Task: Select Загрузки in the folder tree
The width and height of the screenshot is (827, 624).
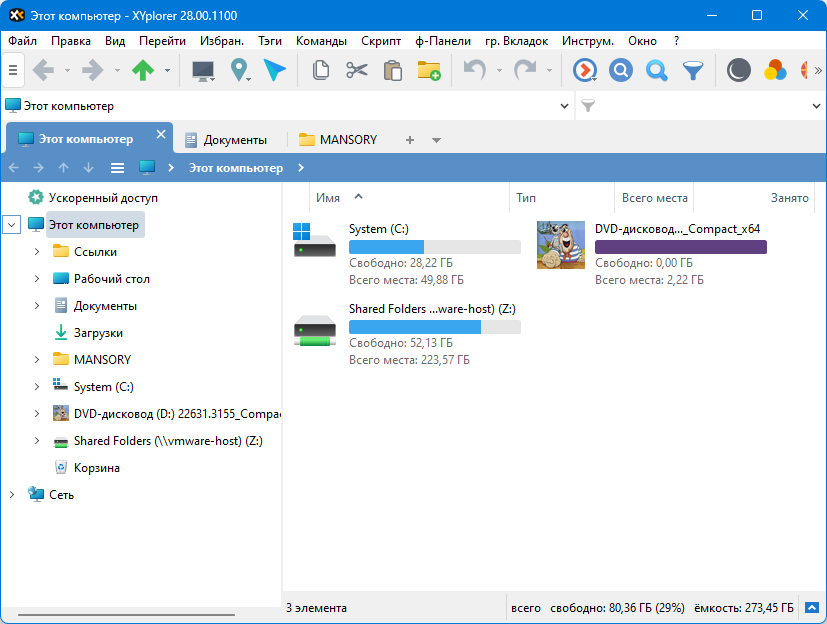Action: click(98, 333)
